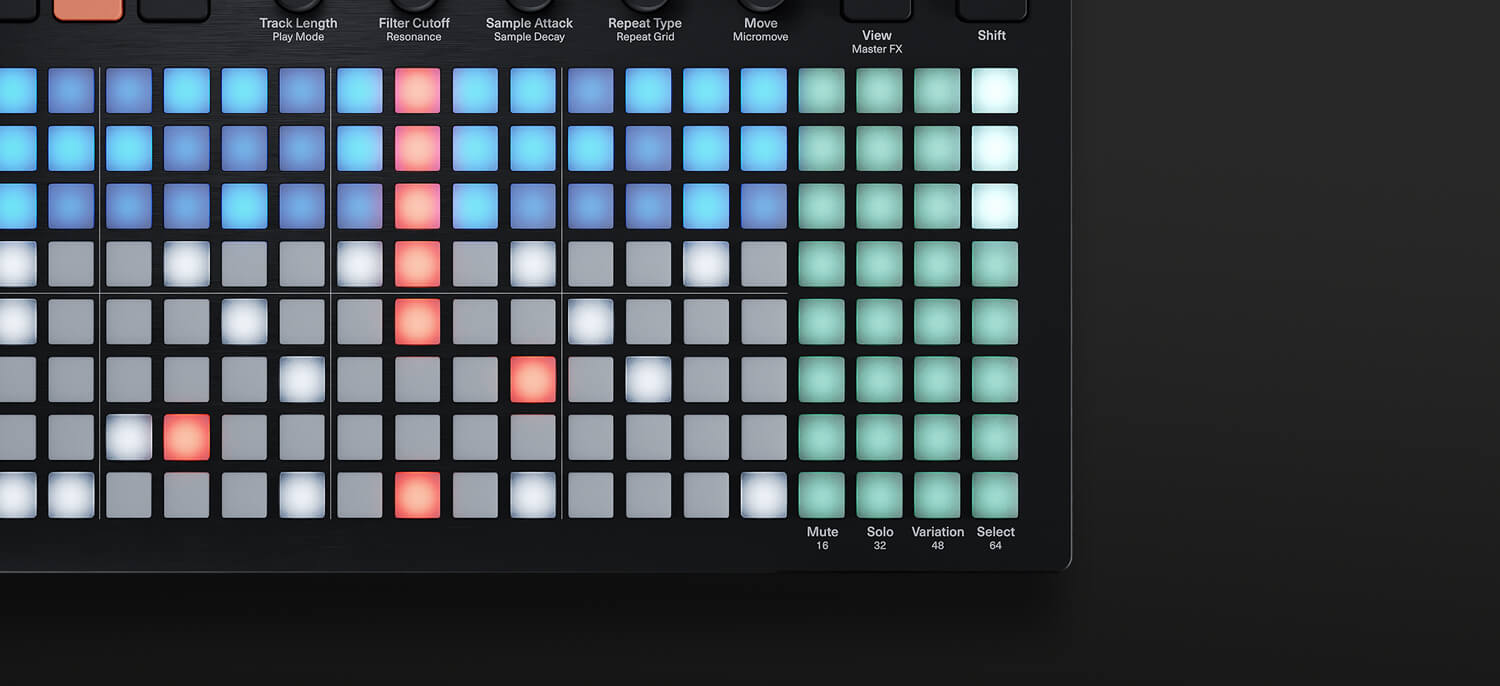Click the Micromove label
Screen dimensions: 1500x686
[x=760, y=37]
